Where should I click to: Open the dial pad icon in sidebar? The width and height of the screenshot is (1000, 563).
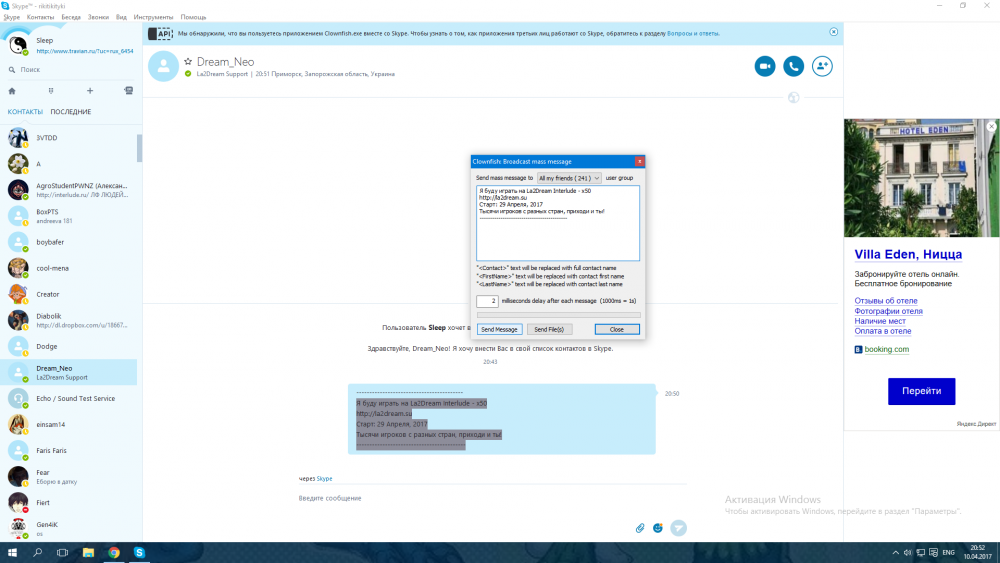pyautogui.click(x=51, y=91)
